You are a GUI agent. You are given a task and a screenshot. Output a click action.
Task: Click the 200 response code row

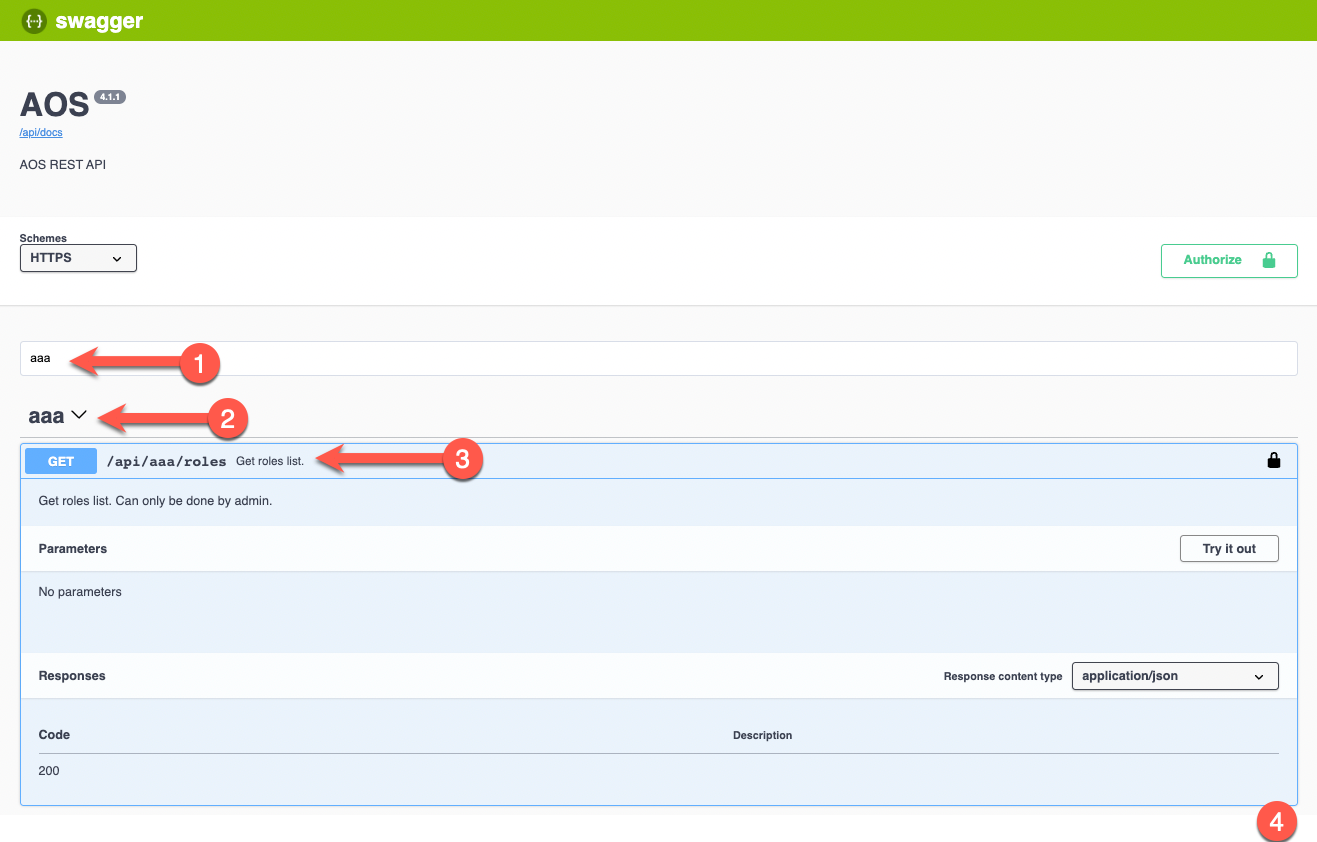(48, 770)
